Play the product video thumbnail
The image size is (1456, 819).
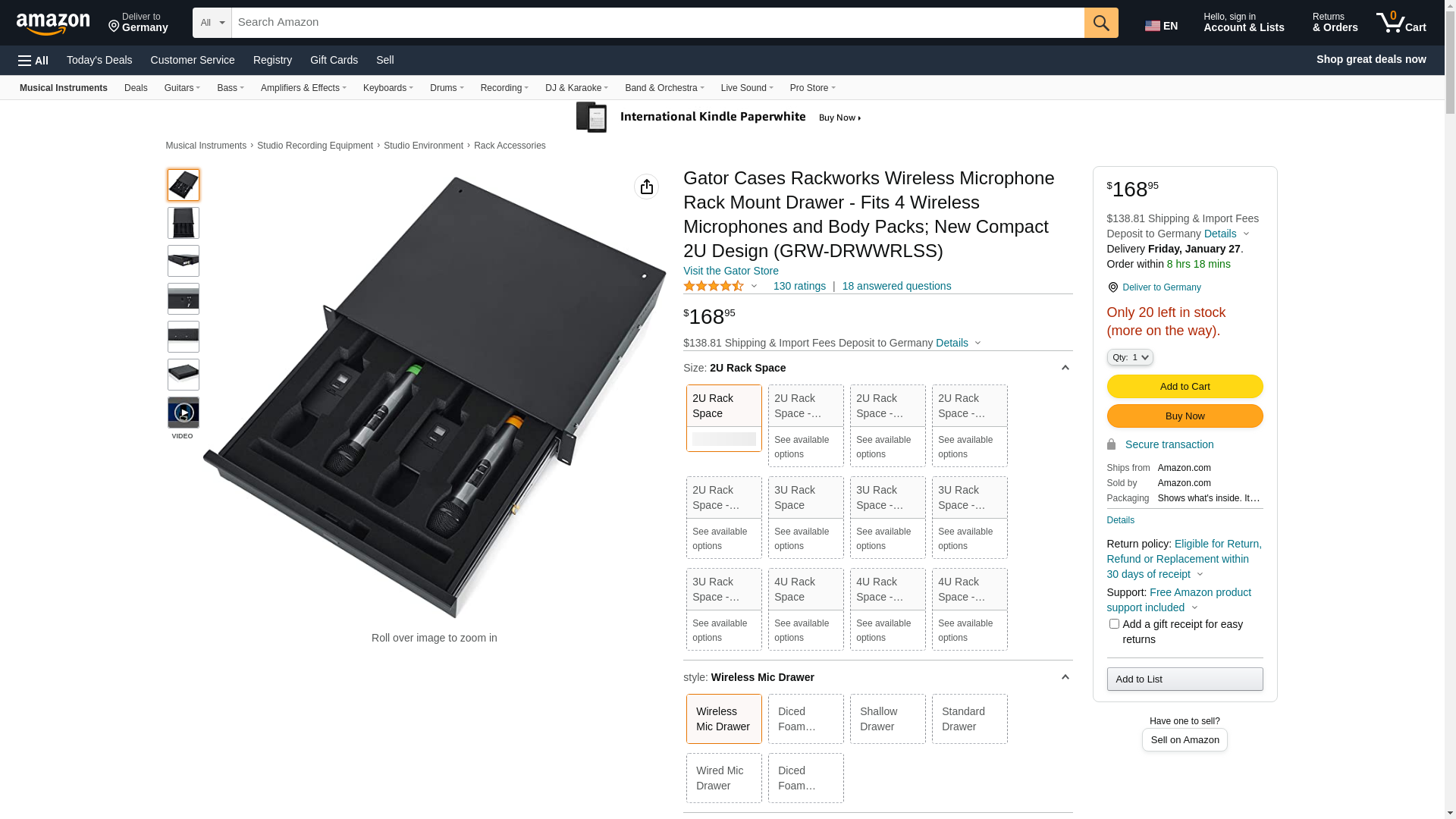point(184,413)
